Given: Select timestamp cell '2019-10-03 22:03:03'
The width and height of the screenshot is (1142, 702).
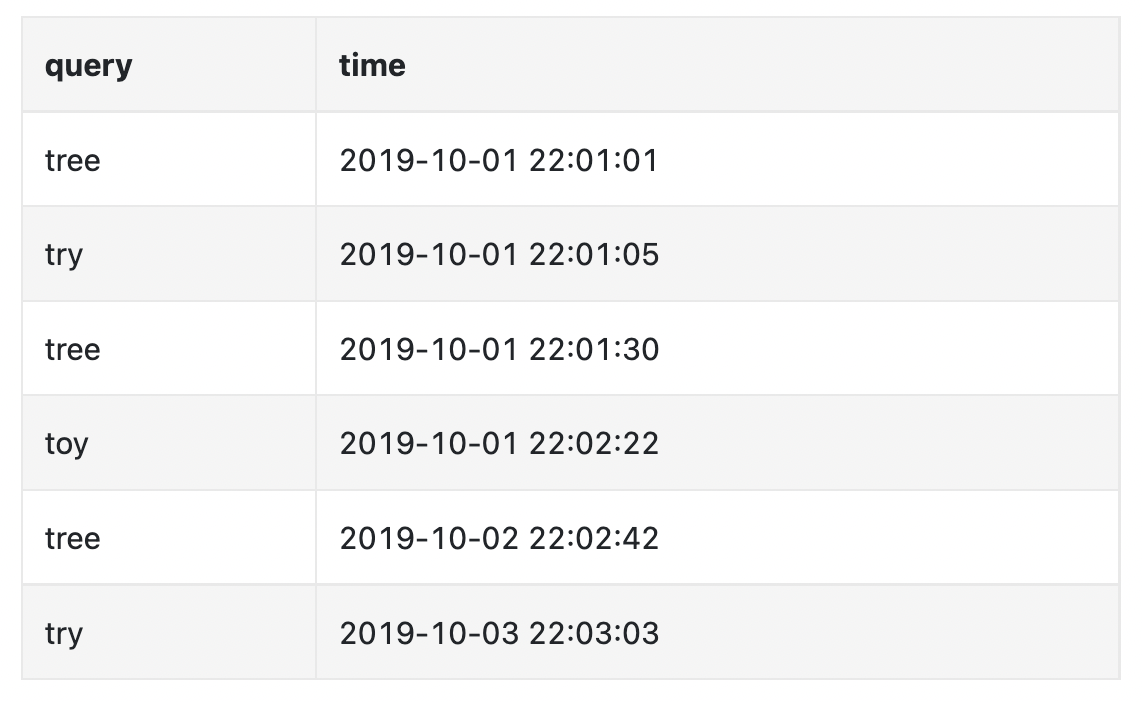Looking at the screenshot, I should [x=499, y=633].
